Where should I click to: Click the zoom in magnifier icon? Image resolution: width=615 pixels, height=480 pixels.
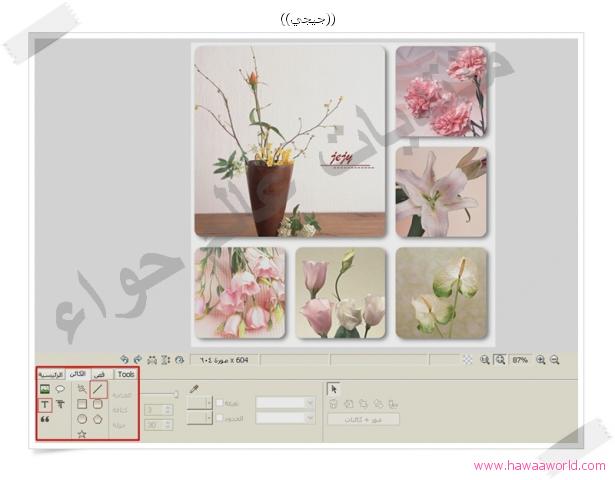(541, 359)
